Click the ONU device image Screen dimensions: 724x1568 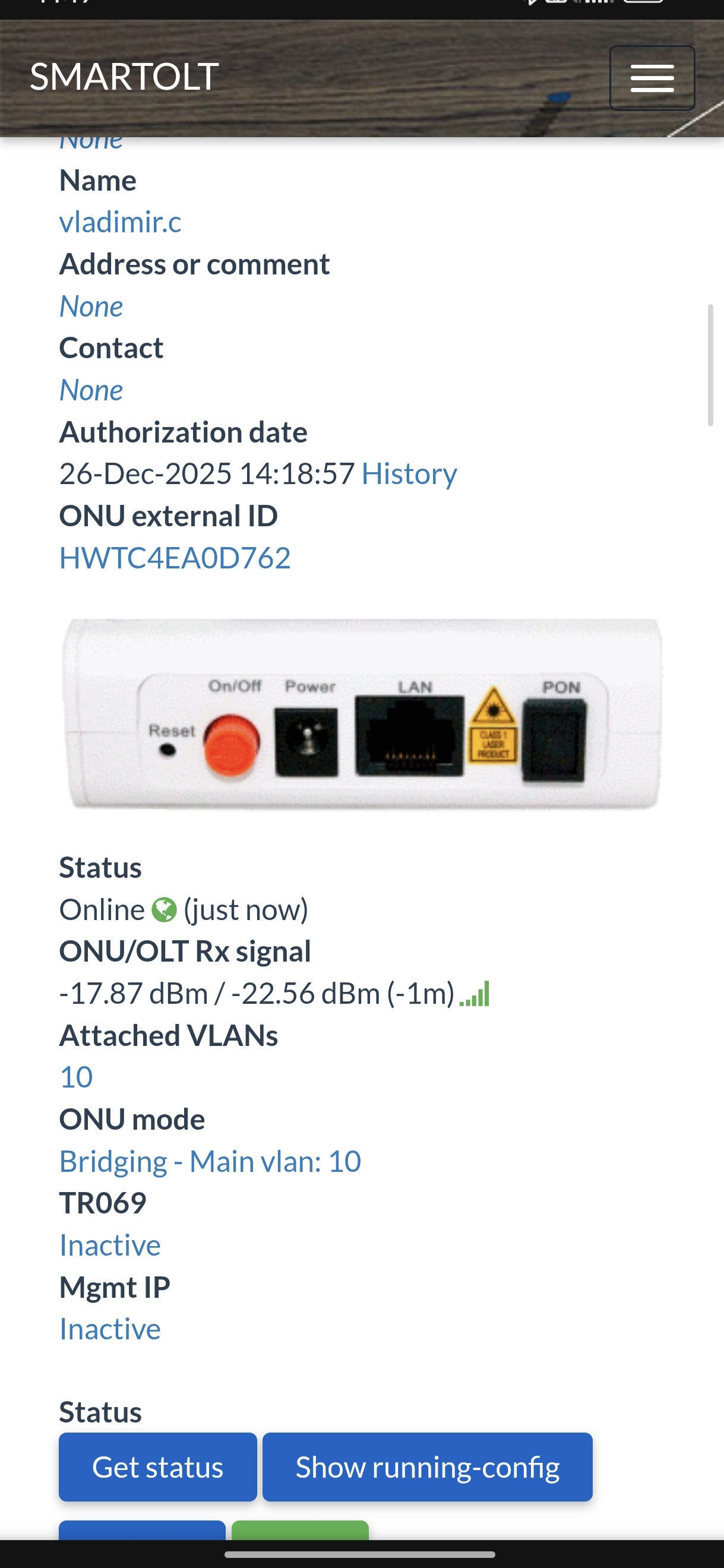pos(362,715)
